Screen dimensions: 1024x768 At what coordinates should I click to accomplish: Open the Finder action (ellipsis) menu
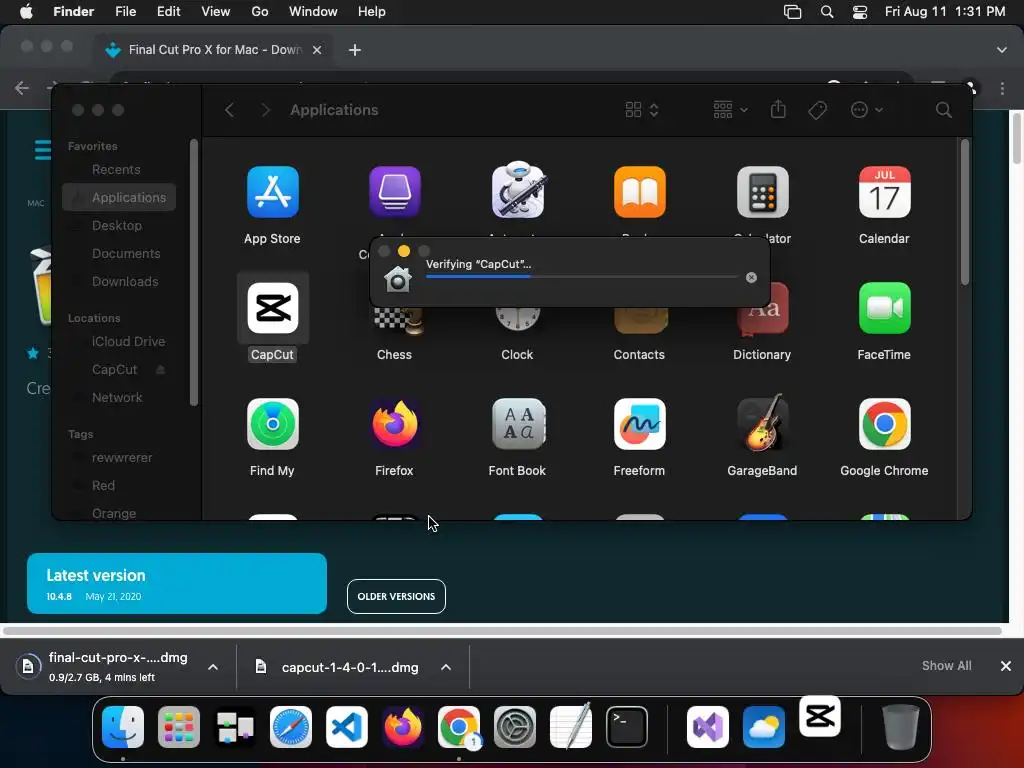coord(867,110)
